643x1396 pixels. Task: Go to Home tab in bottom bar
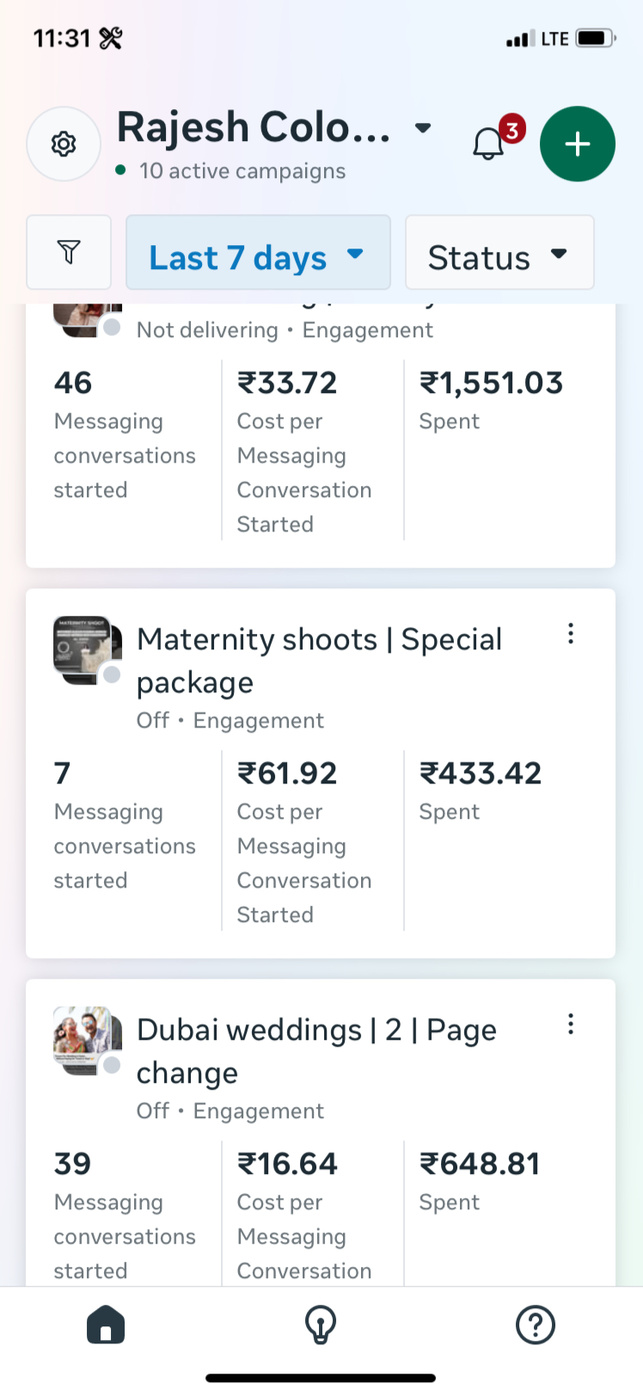pos(106,1326)
